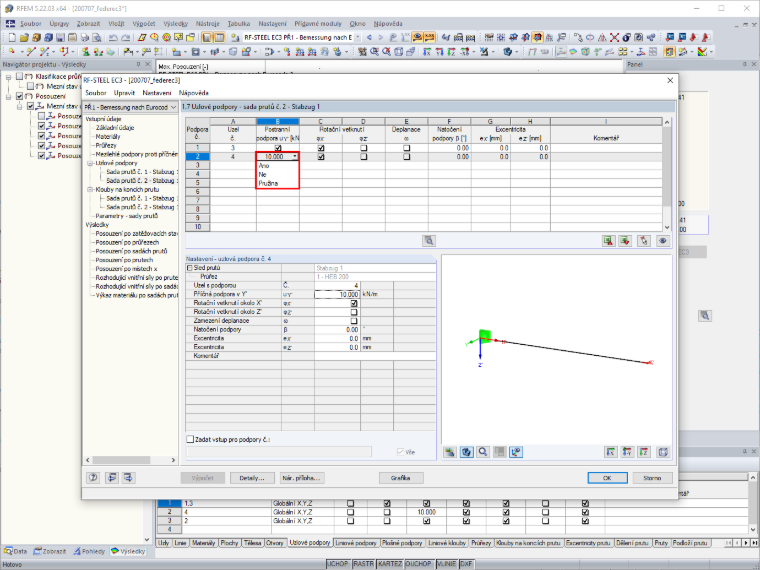Save model with the floppy disk icon

[x=60, y=37]
